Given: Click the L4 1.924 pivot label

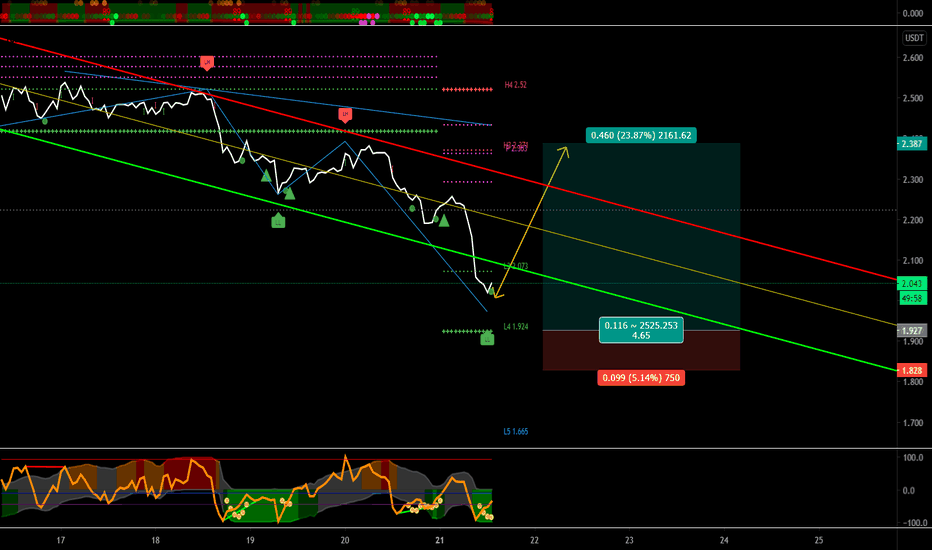Looking at the screenshot, I should click(515, 326).
